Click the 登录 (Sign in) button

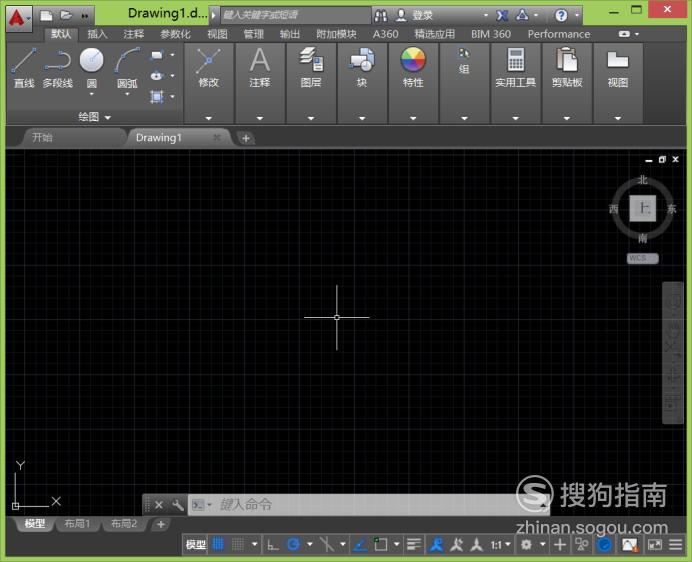pos(423,15)
